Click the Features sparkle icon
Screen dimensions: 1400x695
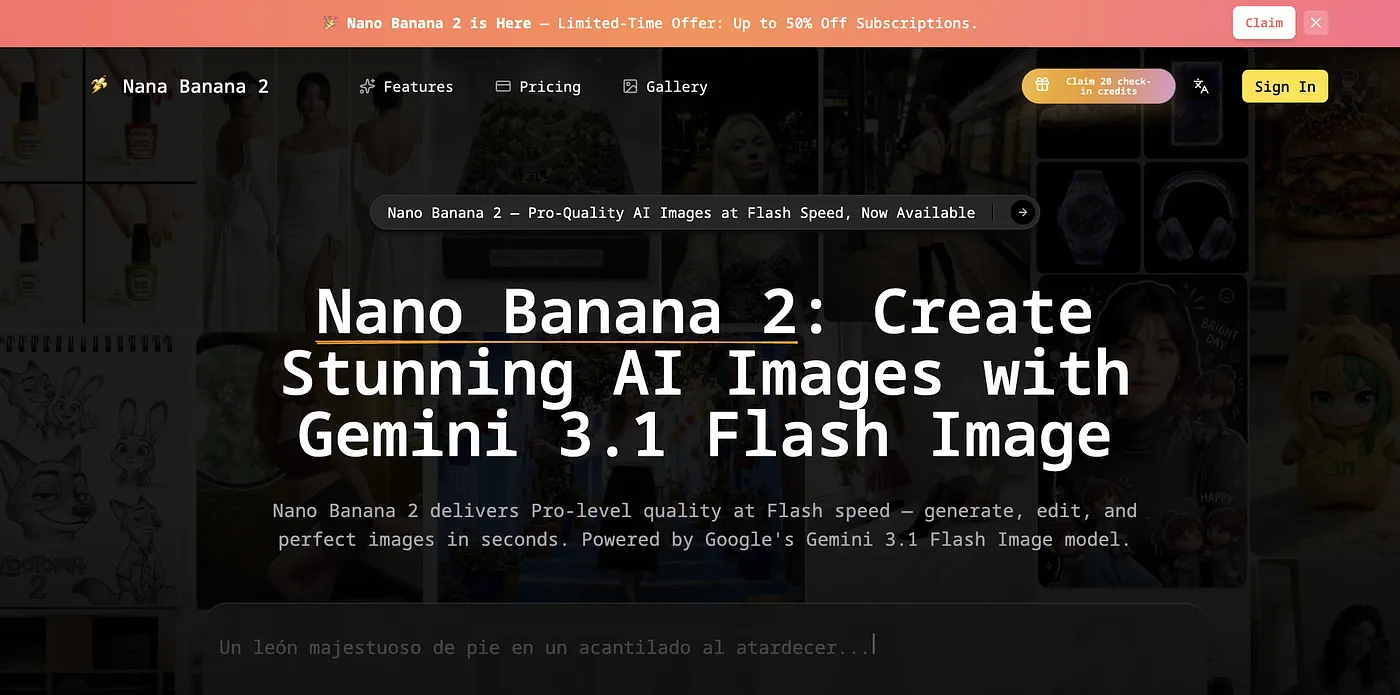click(x=367, y=87)
